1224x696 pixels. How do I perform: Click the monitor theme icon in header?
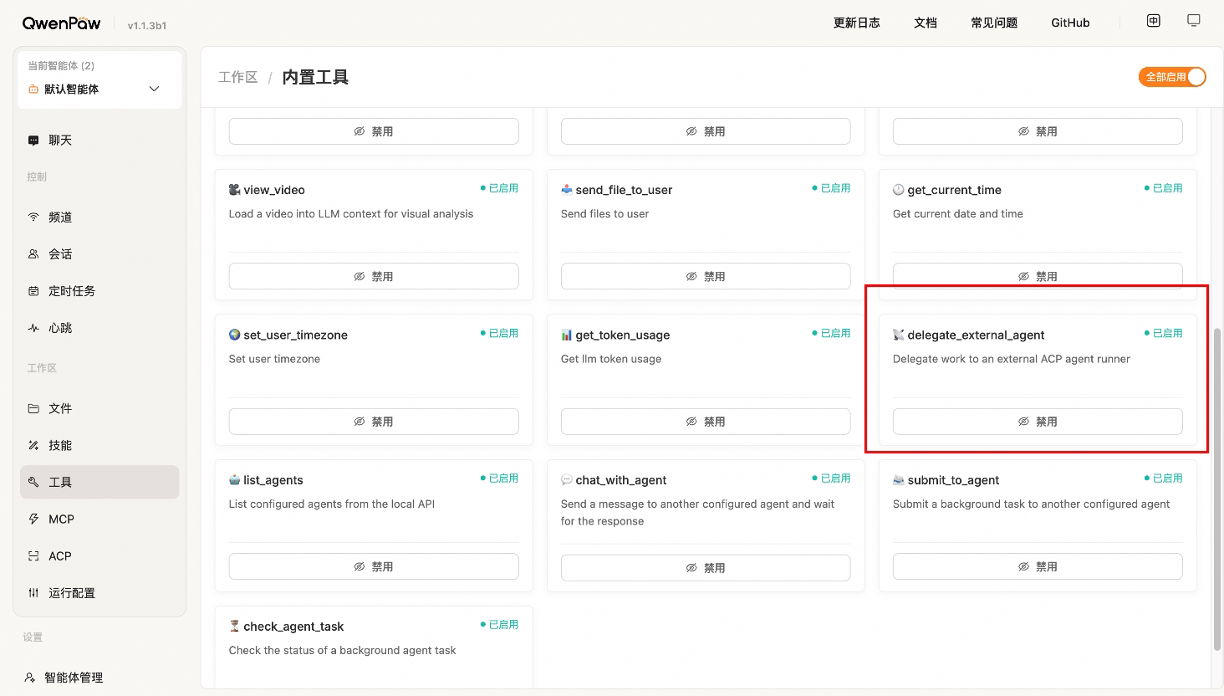pyautogui.click(x=1193, y=21)
